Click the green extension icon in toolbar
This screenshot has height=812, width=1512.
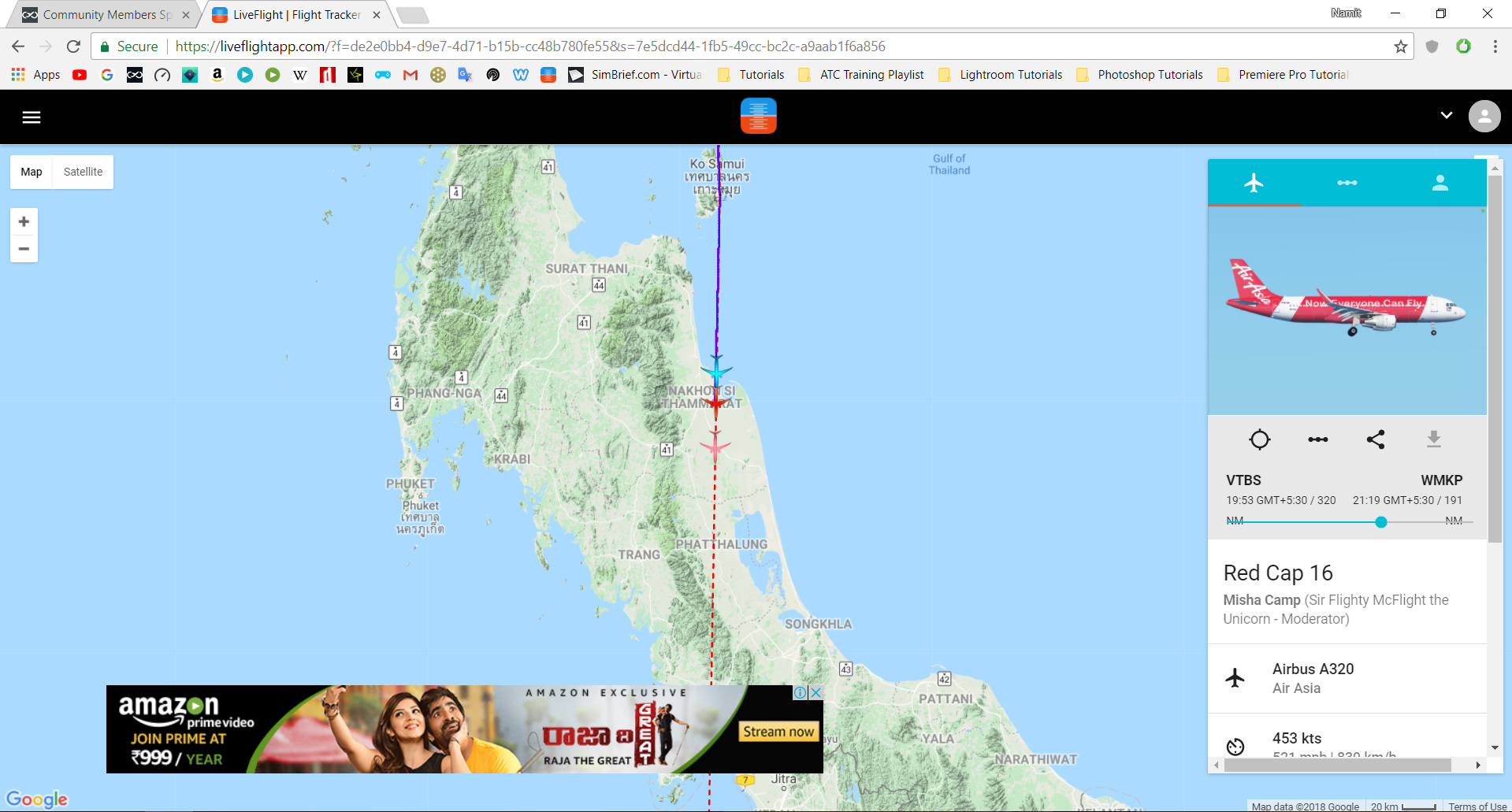(x=1463, y=46)
